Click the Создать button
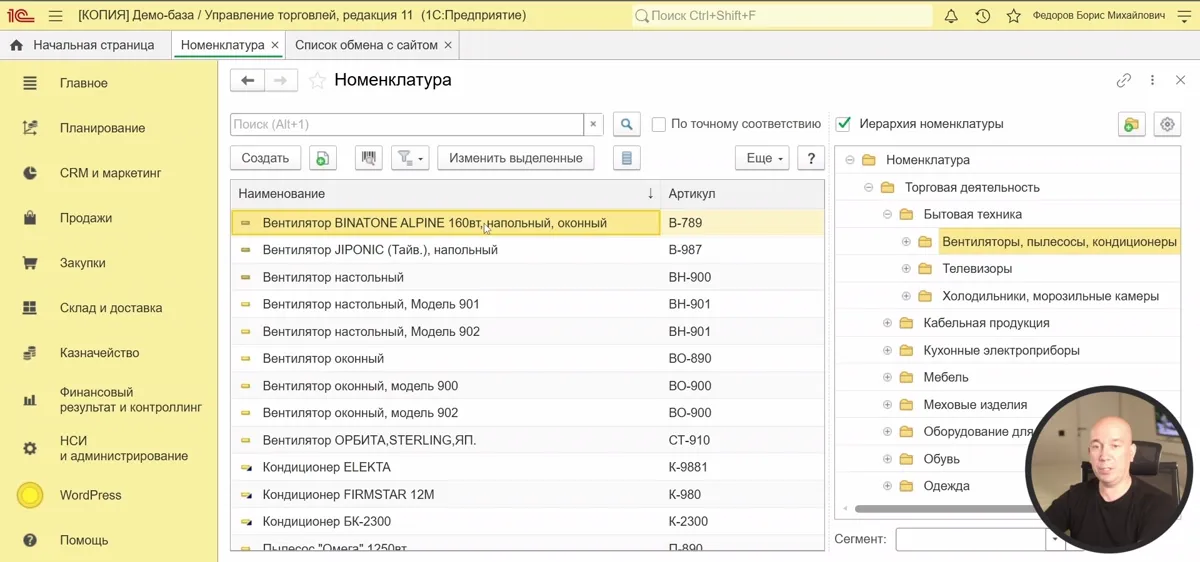 pyautogui.click(x=265, y=158)
